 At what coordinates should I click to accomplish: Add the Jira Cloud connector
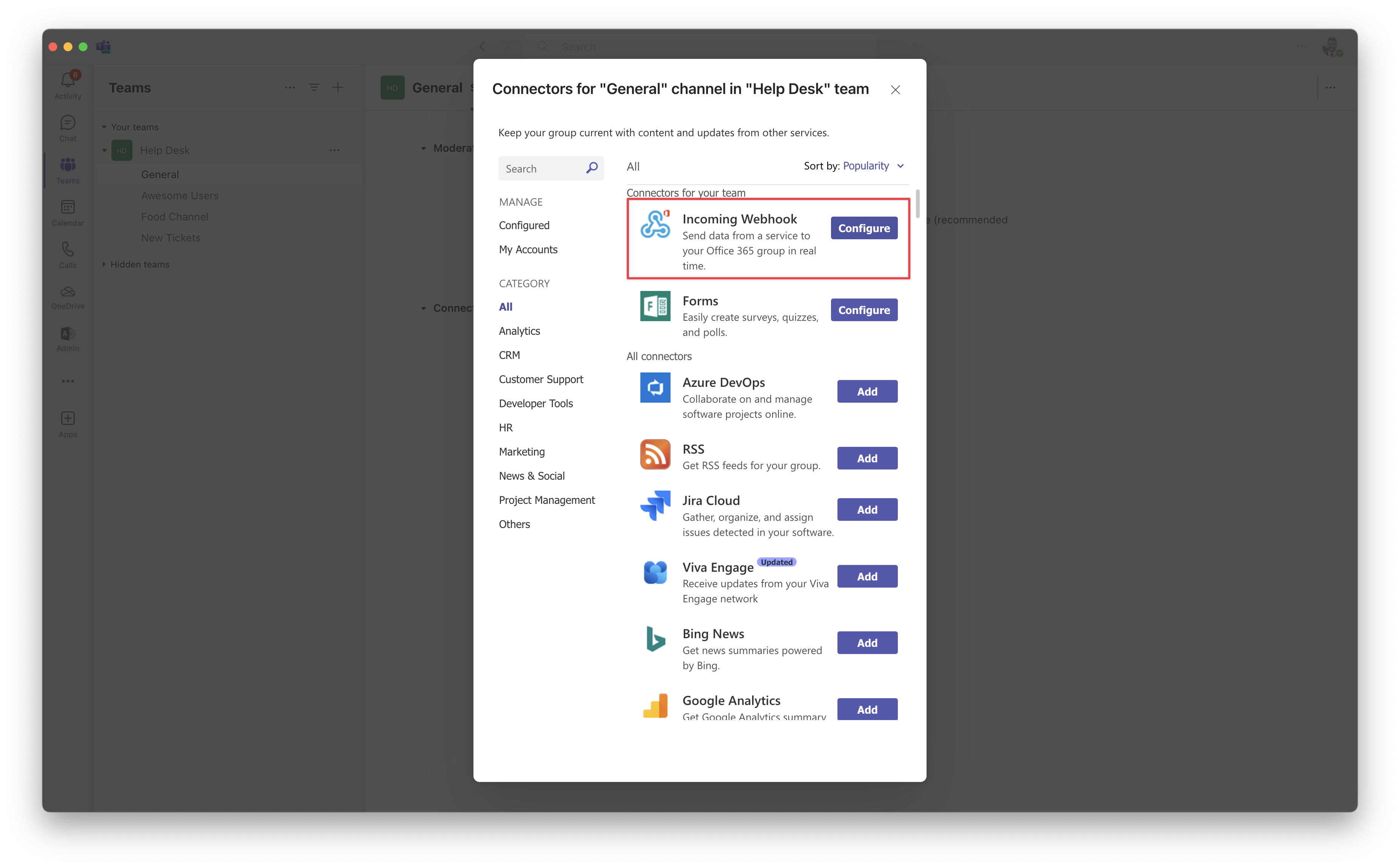click(x=867, y=509)
